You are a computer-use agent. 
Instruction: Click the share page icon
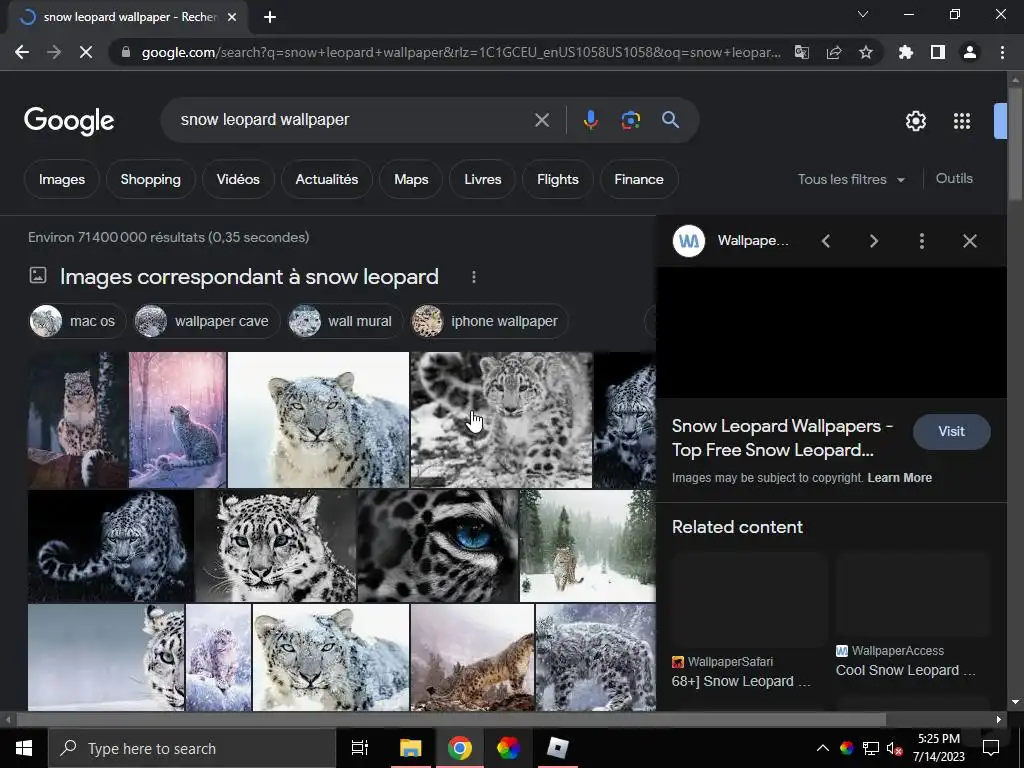pyautogui.click(x=834, y=52)
